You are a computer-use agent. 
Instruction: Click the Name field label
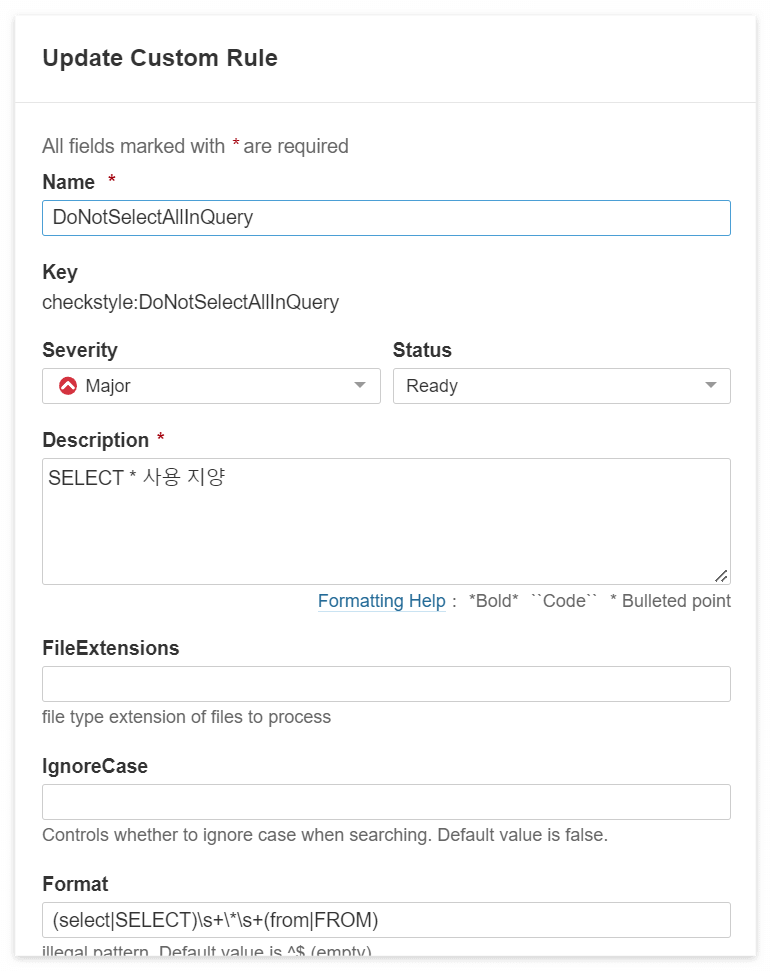pos(69,182)
